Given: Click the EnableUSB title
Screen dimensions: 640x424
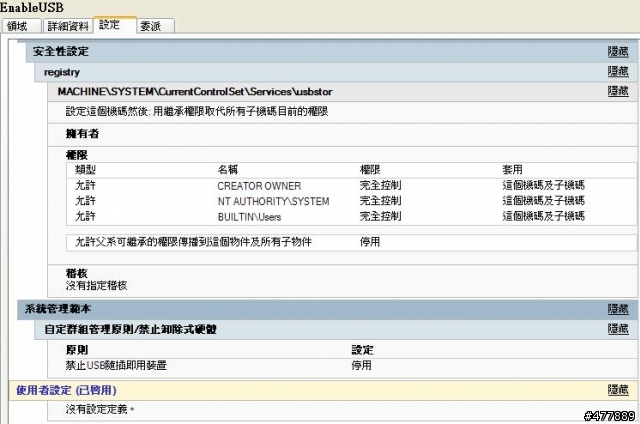Looking at the screenshot, I should click(x=32, y=7).
